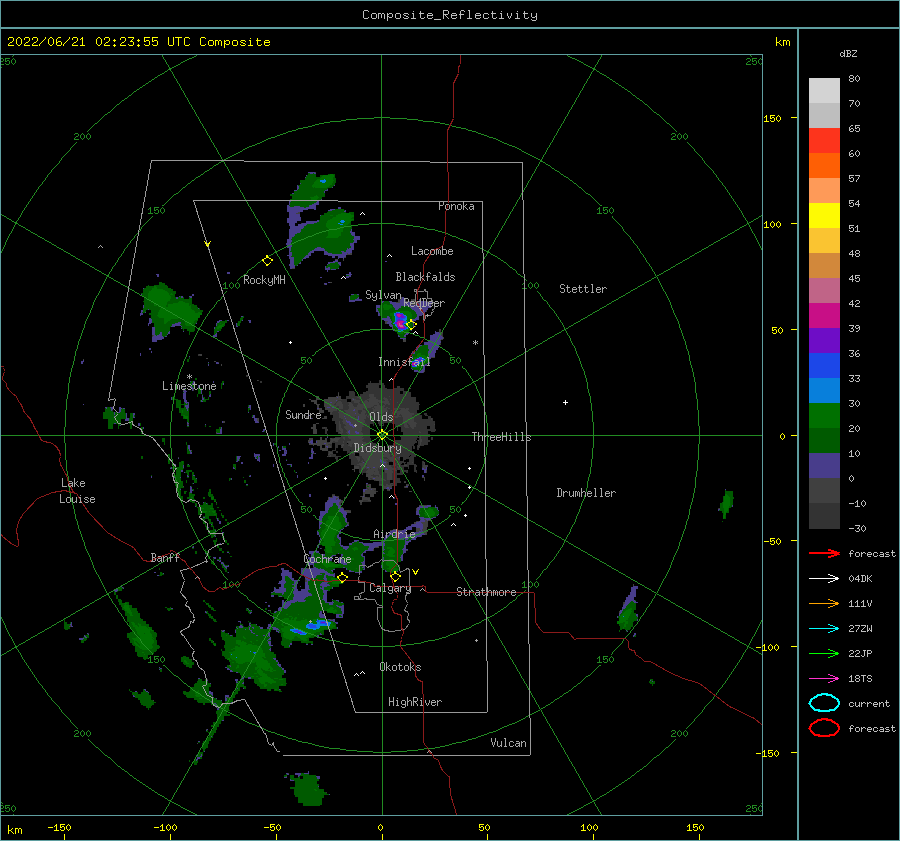Click the Airdrie city label
The width and height of the screenshot is (900, 841).
394,534
